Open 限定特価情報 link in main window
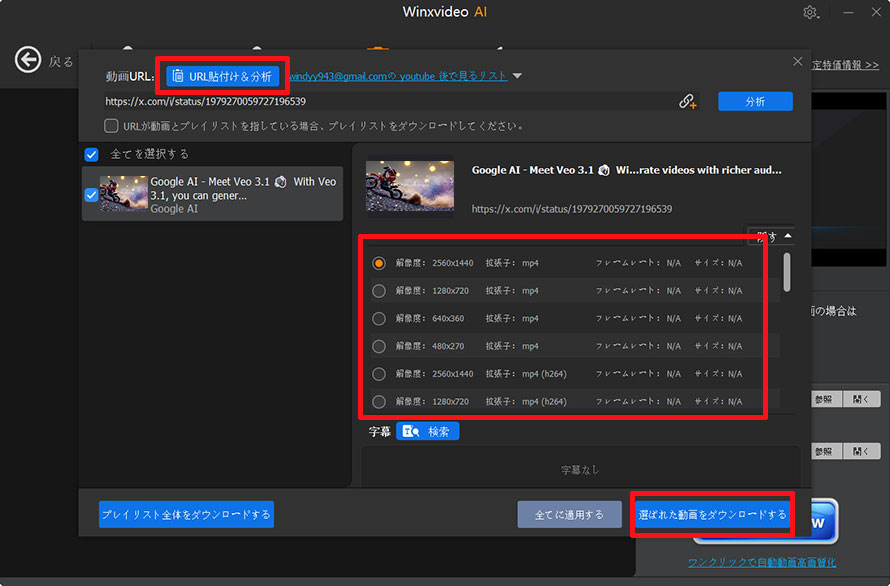This screenshot has height=586, width=890. pyautogui.click(x=846, y=65)
